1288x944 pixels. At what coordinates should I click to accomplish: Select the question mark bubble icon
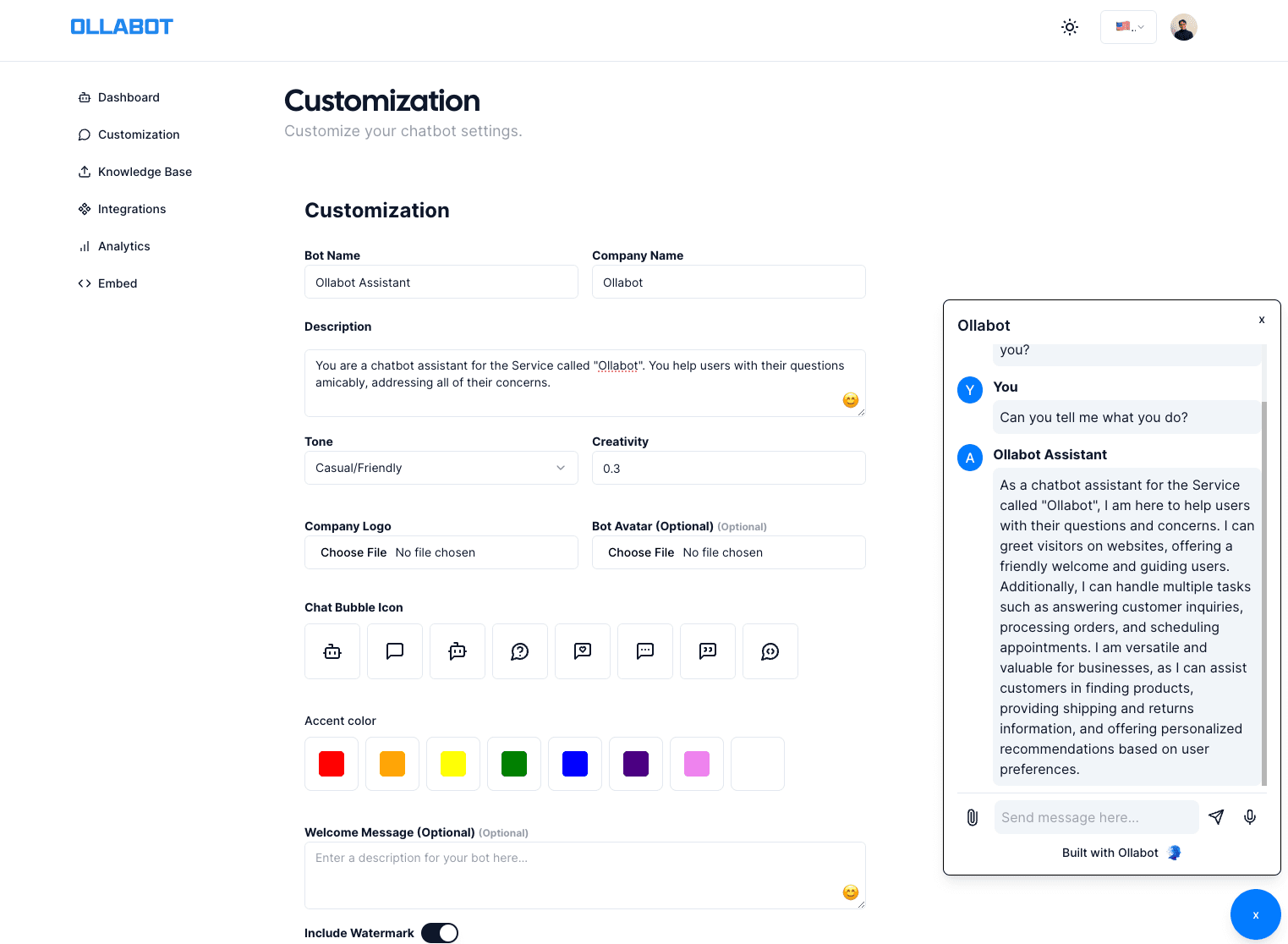tap(520, 651)
